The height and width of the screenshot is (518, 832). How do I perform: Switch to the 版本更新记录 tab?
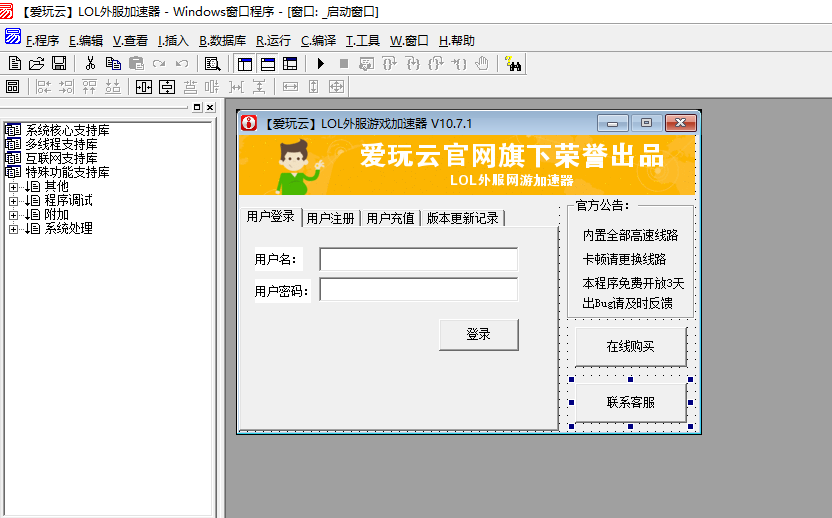point(463,219)
